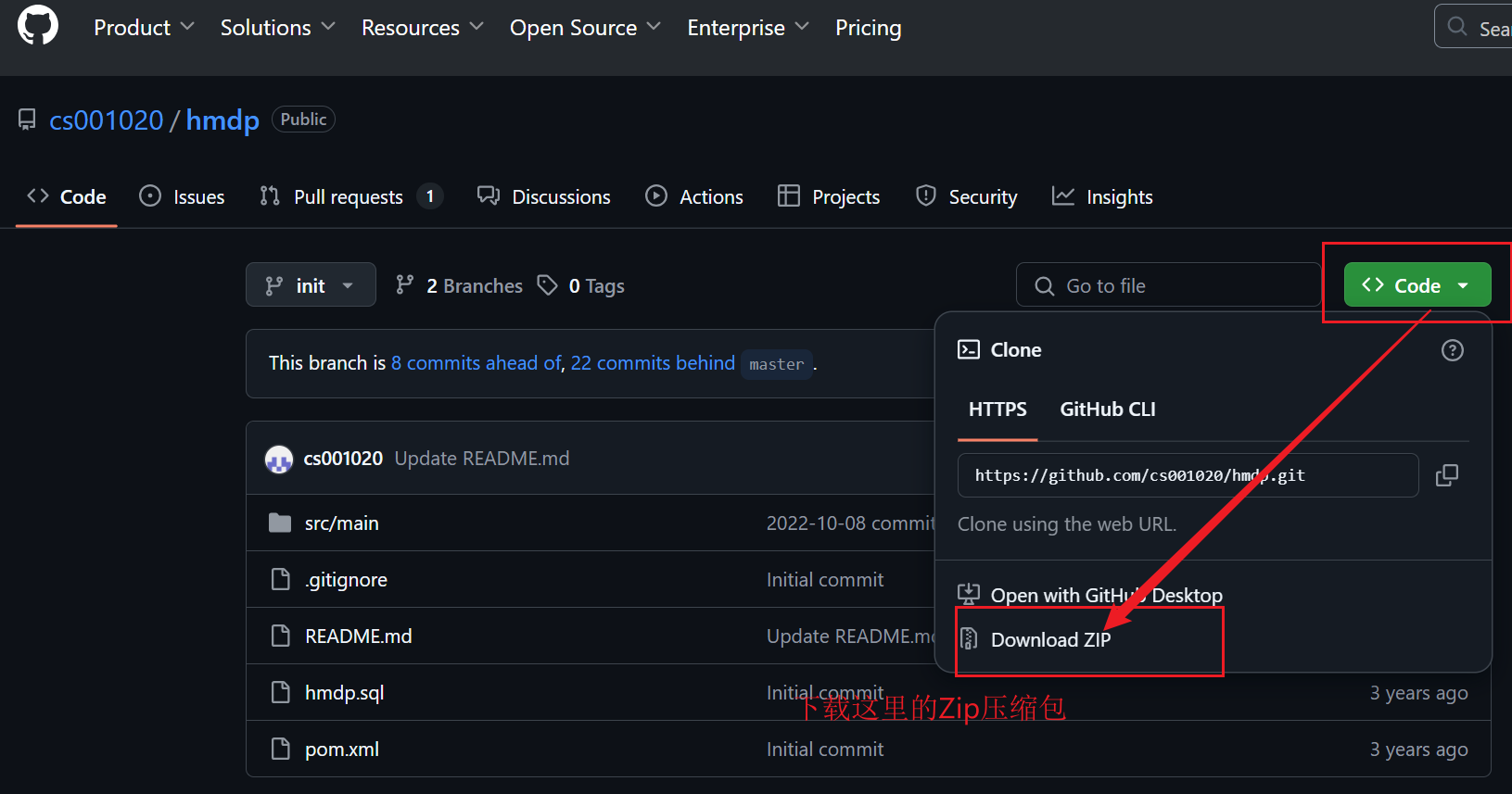The width and height of the screenshot is (1512, 794).
Task: Click the zip file icon by Download ZIP
Action: (969, 638)
